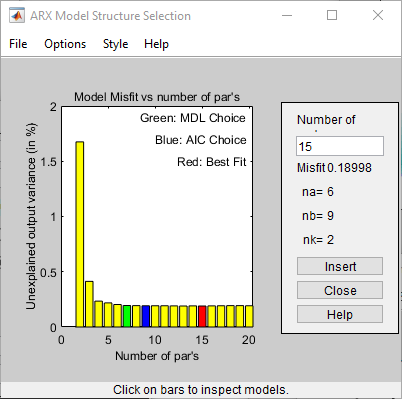The image size is (402, 399).
Task: Click the number of parameters input field
Action: click(340, 146)
